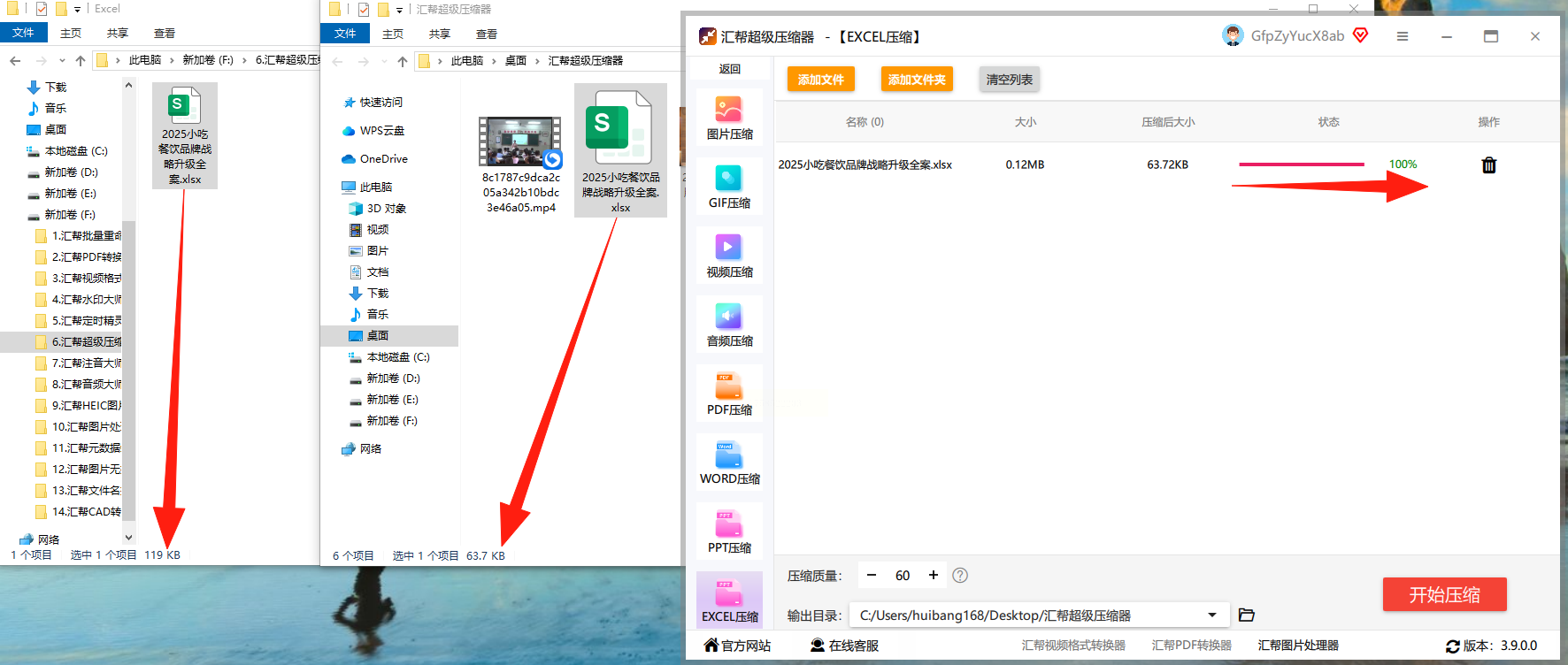
Task: Increase compression quality with plus button
Action: [x=933, y=575]
